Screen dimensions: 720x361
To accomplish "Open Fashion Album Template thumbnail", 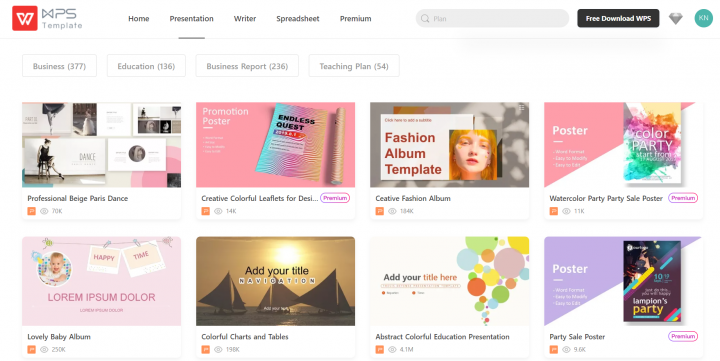I will [450, 145].
